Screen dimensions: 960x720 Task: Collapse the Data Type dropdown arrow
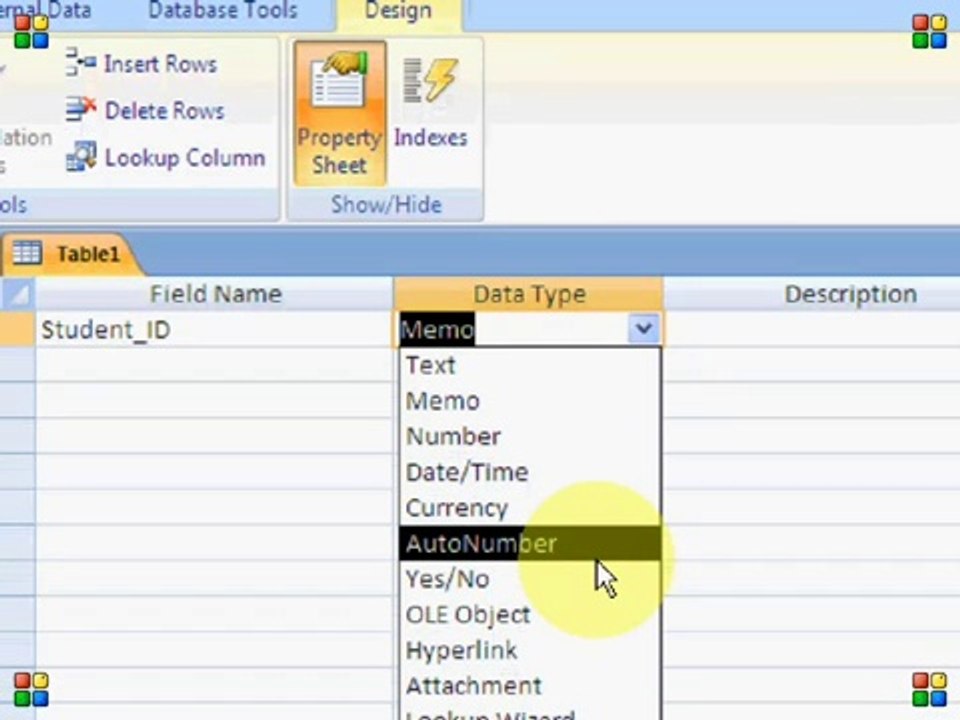point(643,329)
